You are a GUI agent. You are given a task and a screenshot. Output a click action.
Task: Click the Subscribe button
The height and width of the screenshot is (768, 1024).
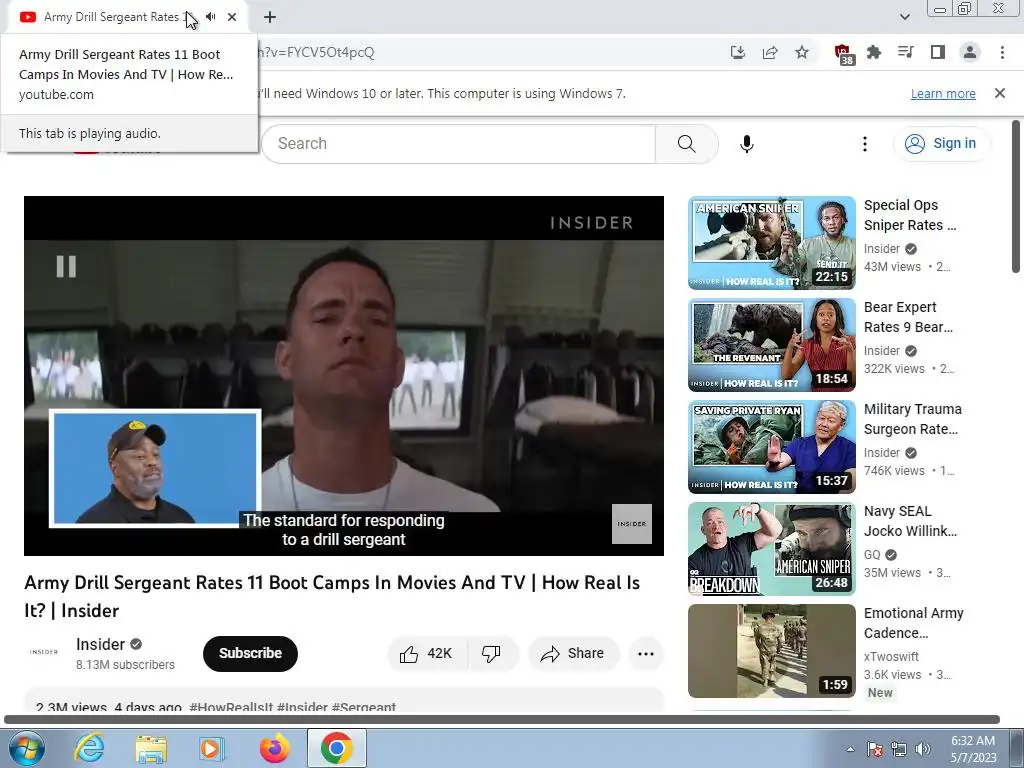[x=250, y=653]
